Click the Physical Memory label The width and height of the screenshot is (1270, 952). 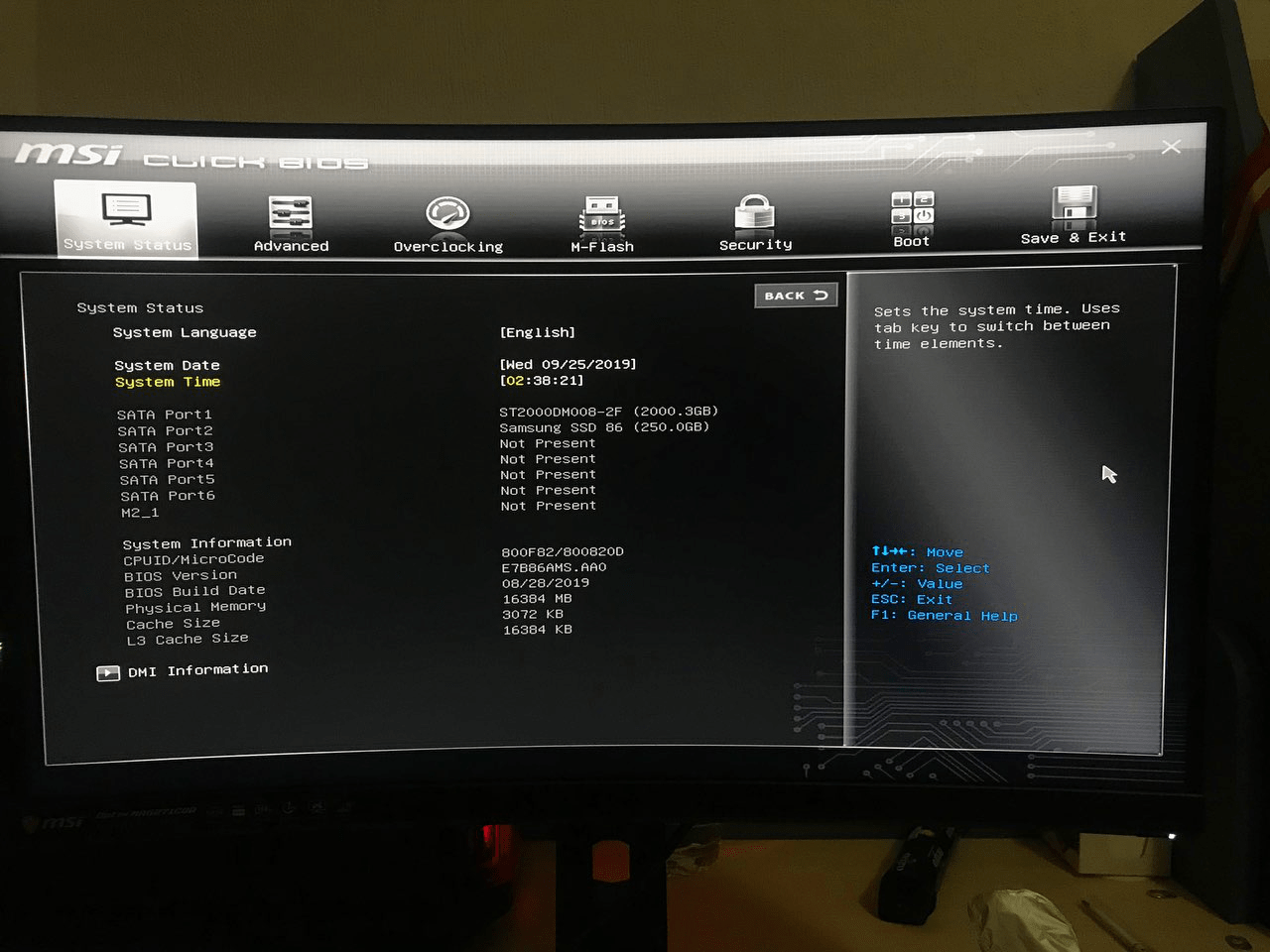coord(195,607)
